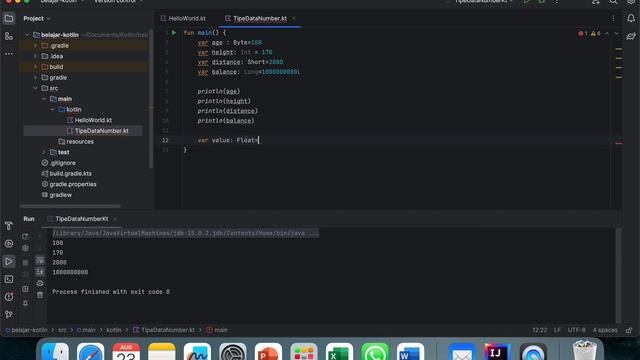Select gradle.properties file
640x360 pixels.
(73, 184)
